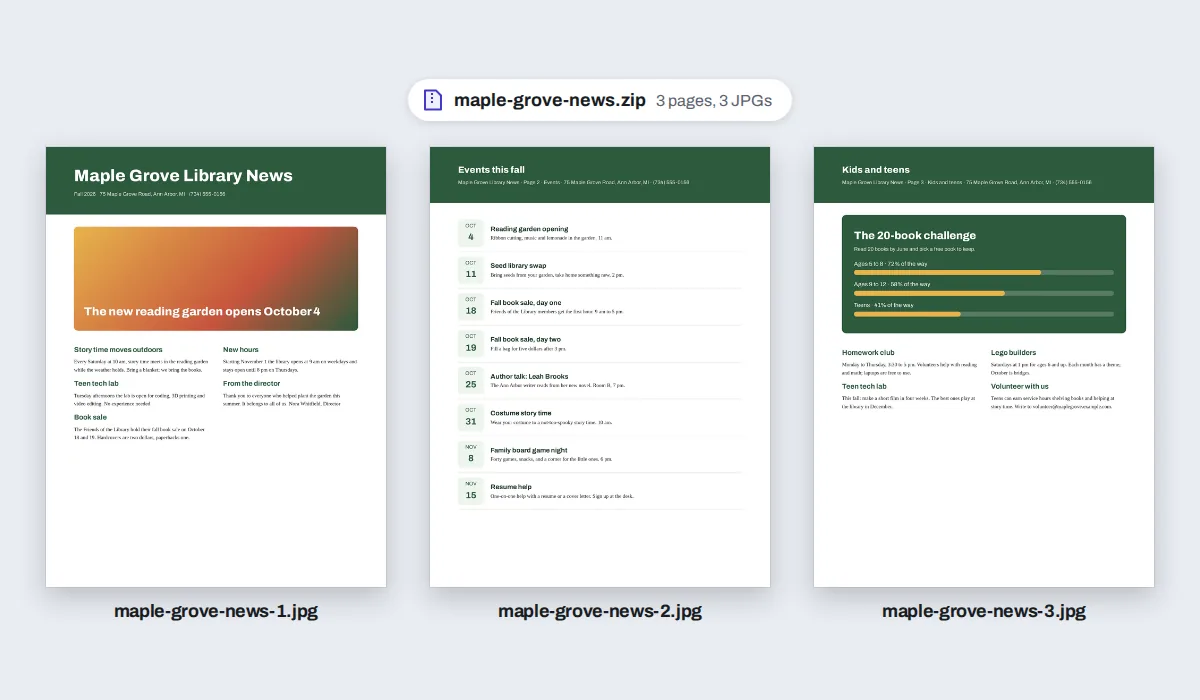Viewport: 1200px width, 700px height.
Task: Click the "Lego builders" heading
Action: tap(1014, 353)
